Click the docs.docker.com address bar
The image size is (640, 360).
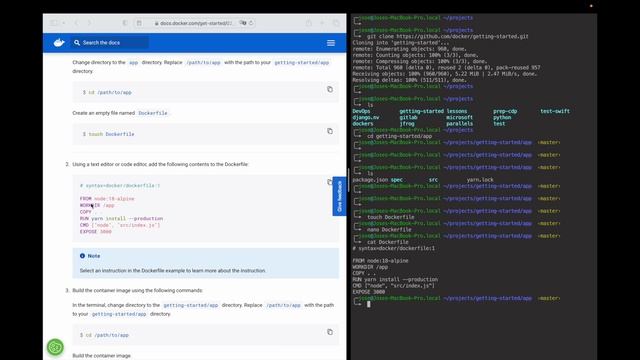194,23
